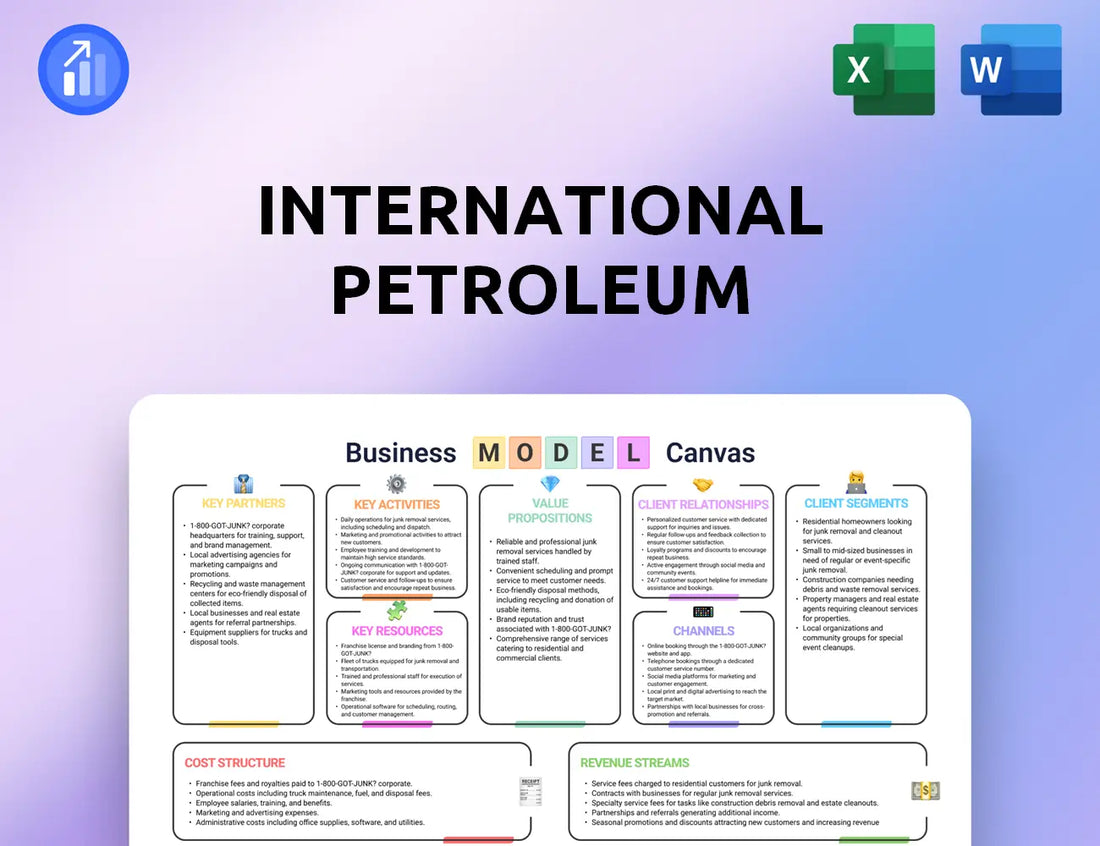Click the person icon above Client Segments
1100x846 pixels.
point(857,483)
